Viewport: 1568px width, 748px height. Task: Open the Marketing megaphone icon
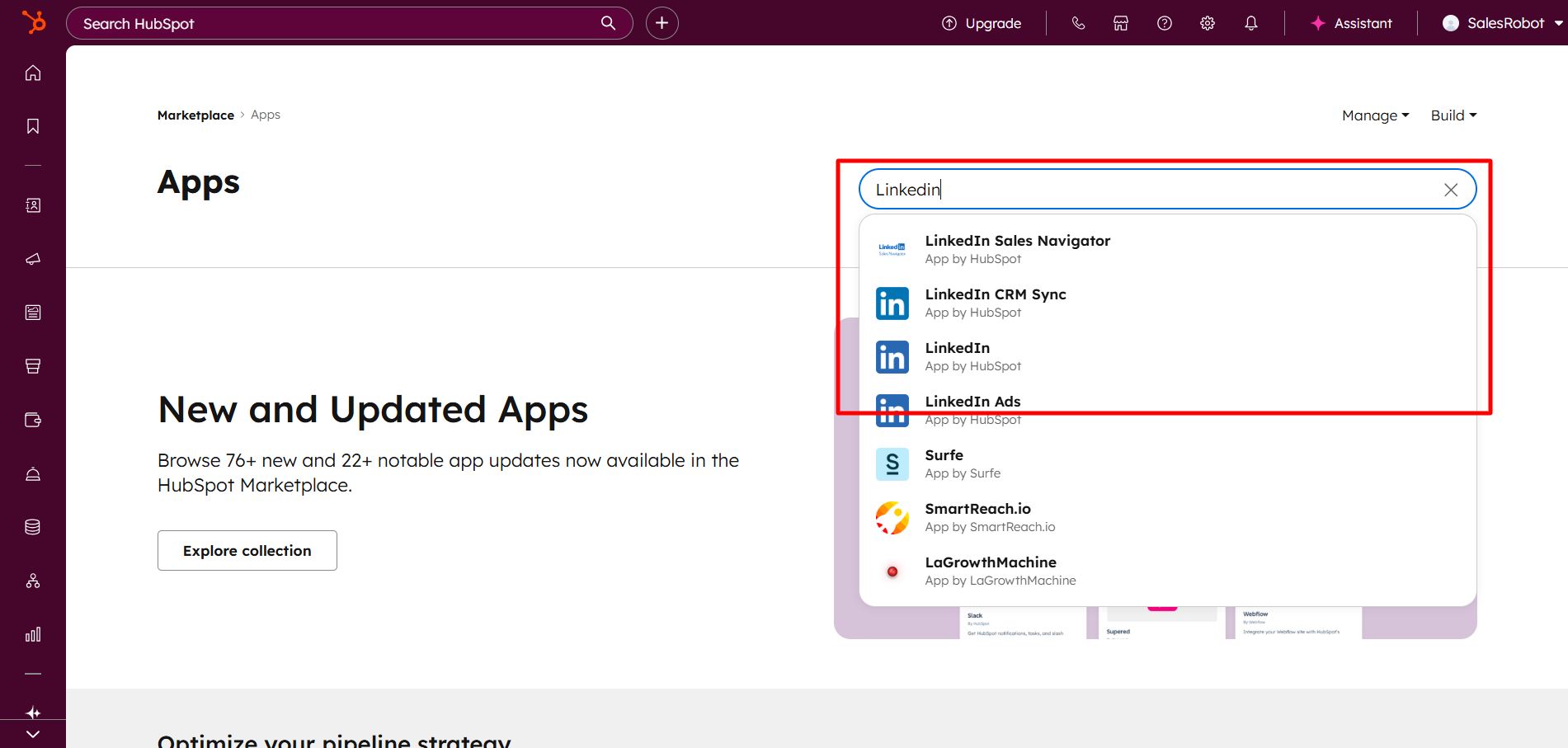(x=33, y=258)
